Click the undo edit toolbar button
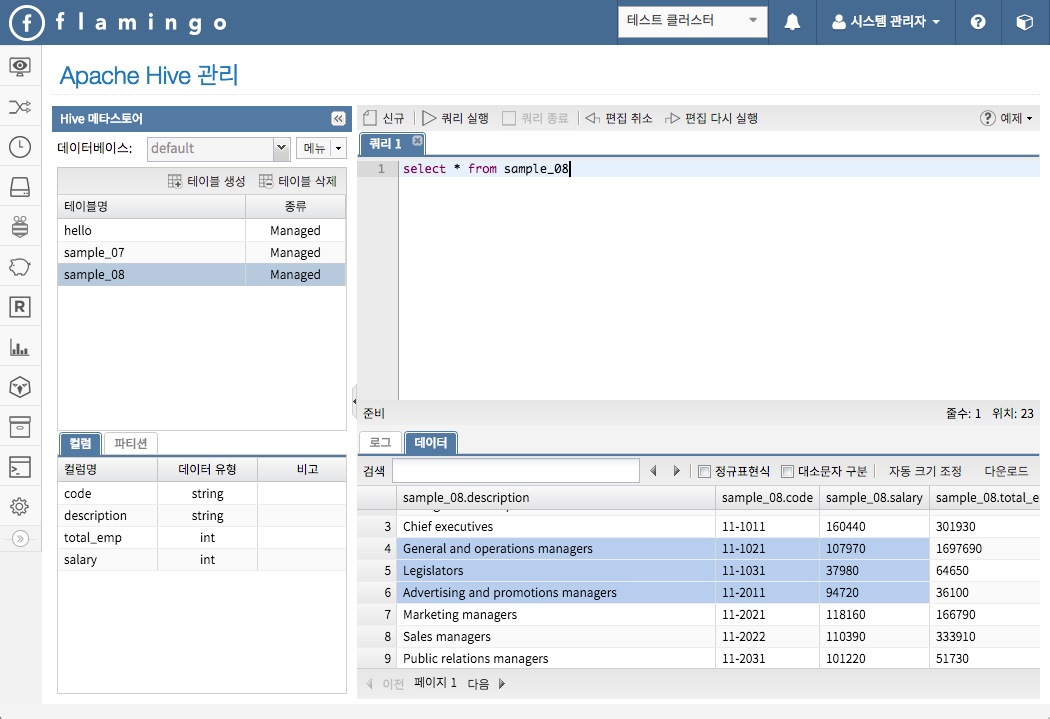Image resolution: width=1050 pixels, height=719 pixels. (619, 118)
